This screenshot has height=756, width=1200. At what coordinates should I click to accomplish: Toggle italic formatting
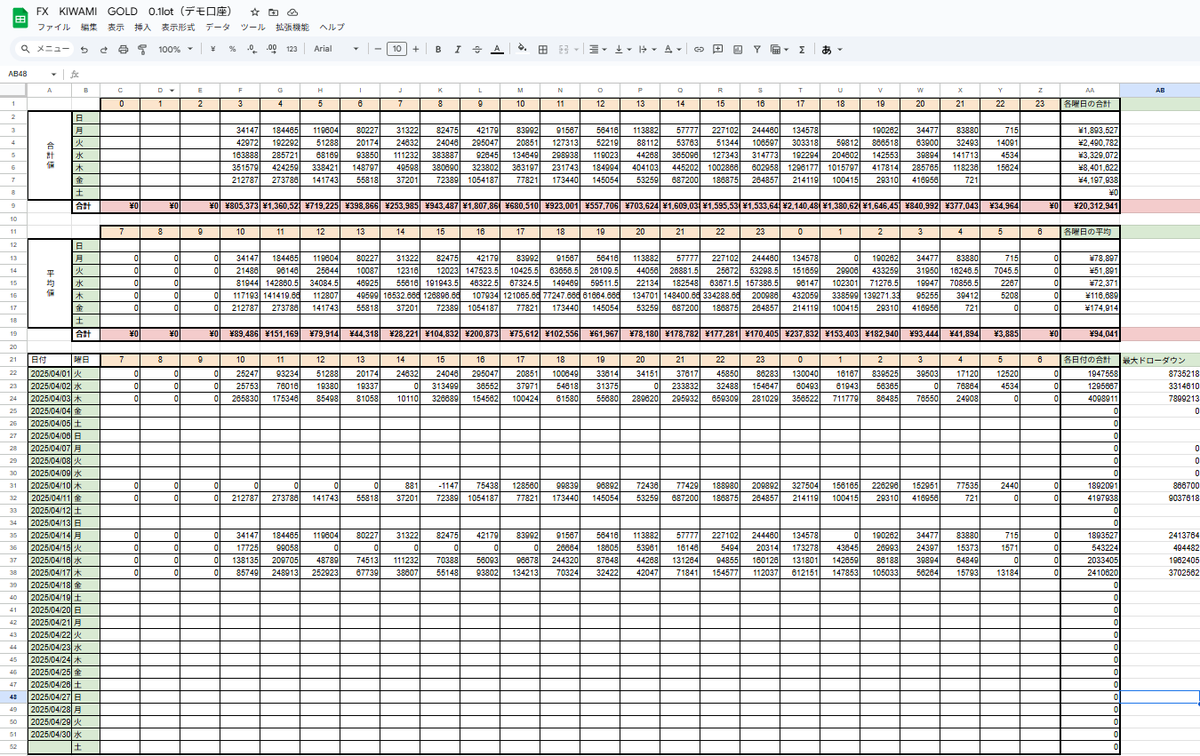(x=457, y=48)
